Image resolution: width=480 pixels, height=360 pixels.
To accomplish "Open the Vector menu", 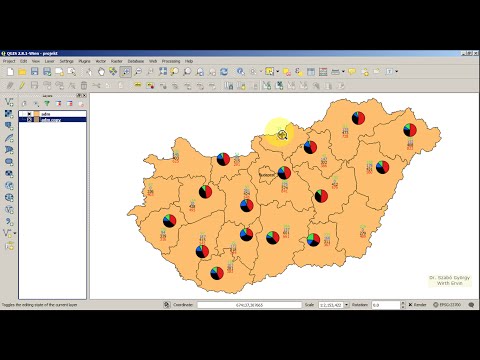I will 101,61.
